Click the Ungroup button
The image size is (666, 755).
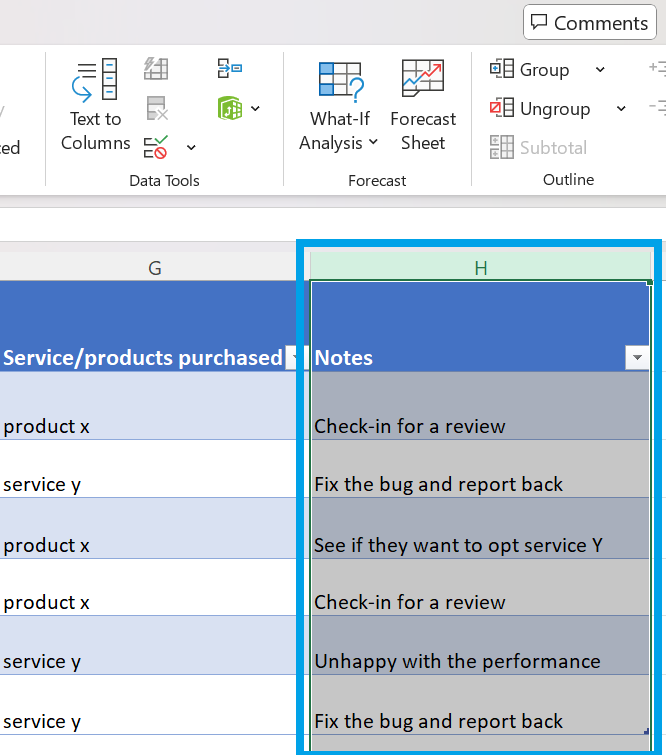pyautogui.click(x=540, y=109)
